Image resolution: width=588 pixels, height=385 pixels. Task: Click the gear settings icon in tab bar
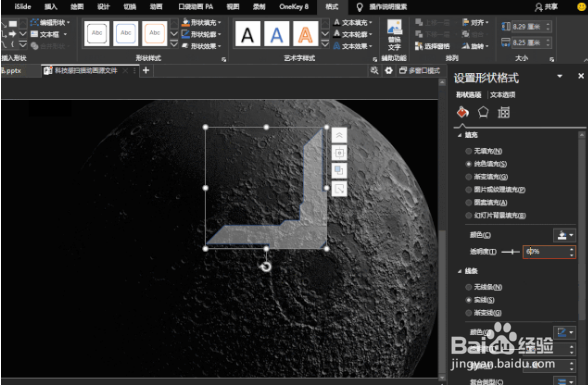(388, 70)
